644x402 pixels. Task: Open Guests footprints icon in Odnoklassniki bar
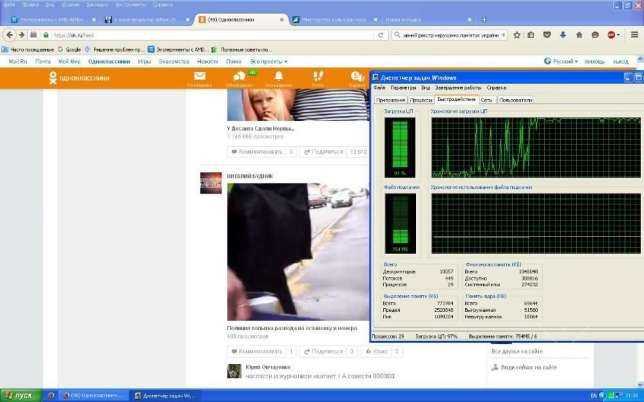318,78
